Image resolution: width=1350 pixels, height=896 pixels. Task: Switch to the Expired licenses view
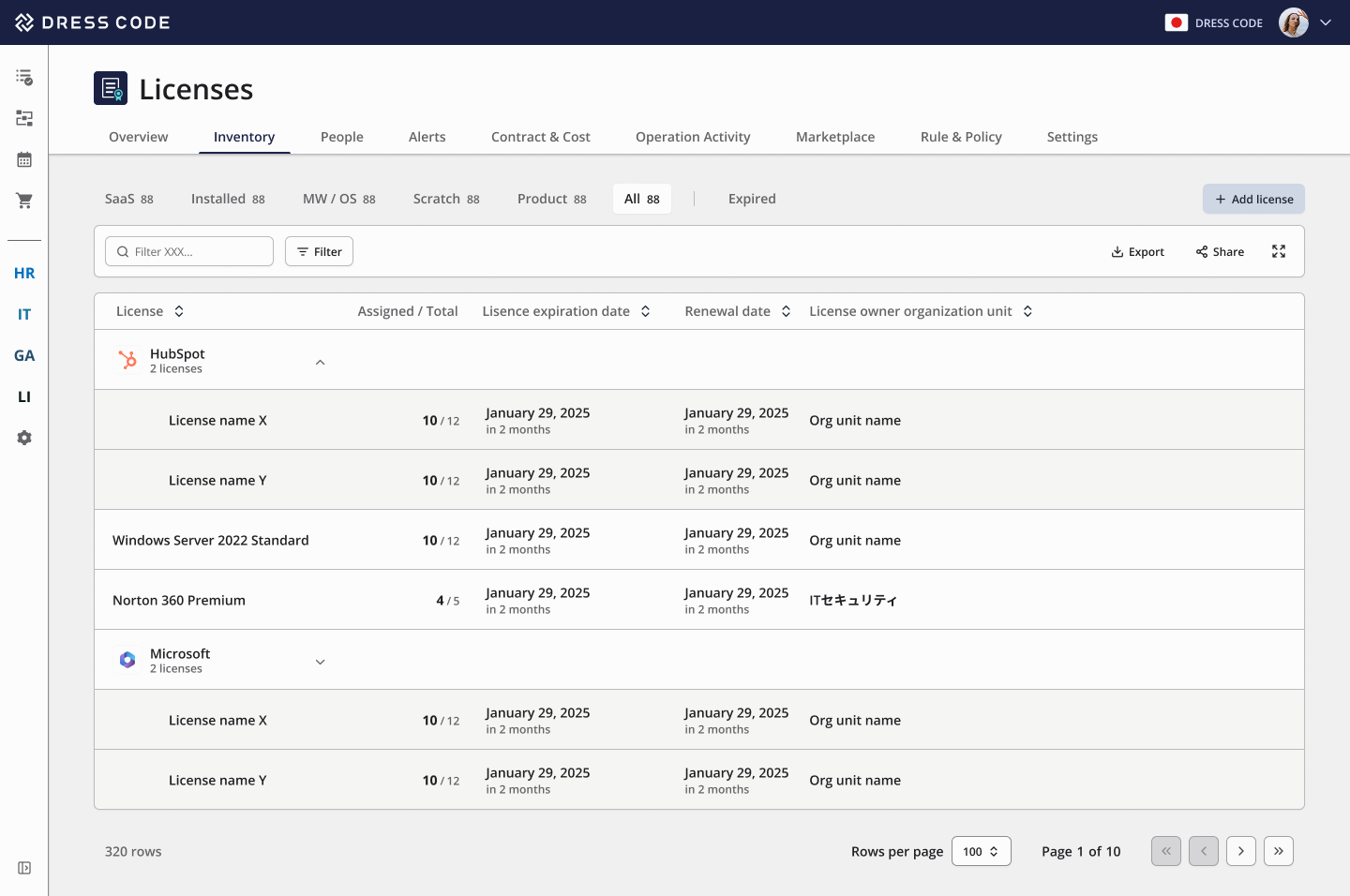tap(752, 198)
